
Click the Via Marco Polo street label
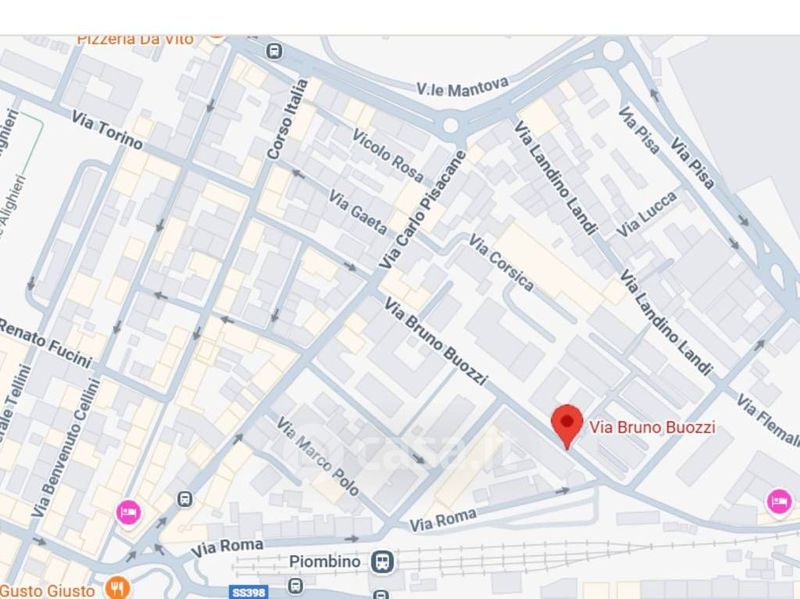(318, 456)
